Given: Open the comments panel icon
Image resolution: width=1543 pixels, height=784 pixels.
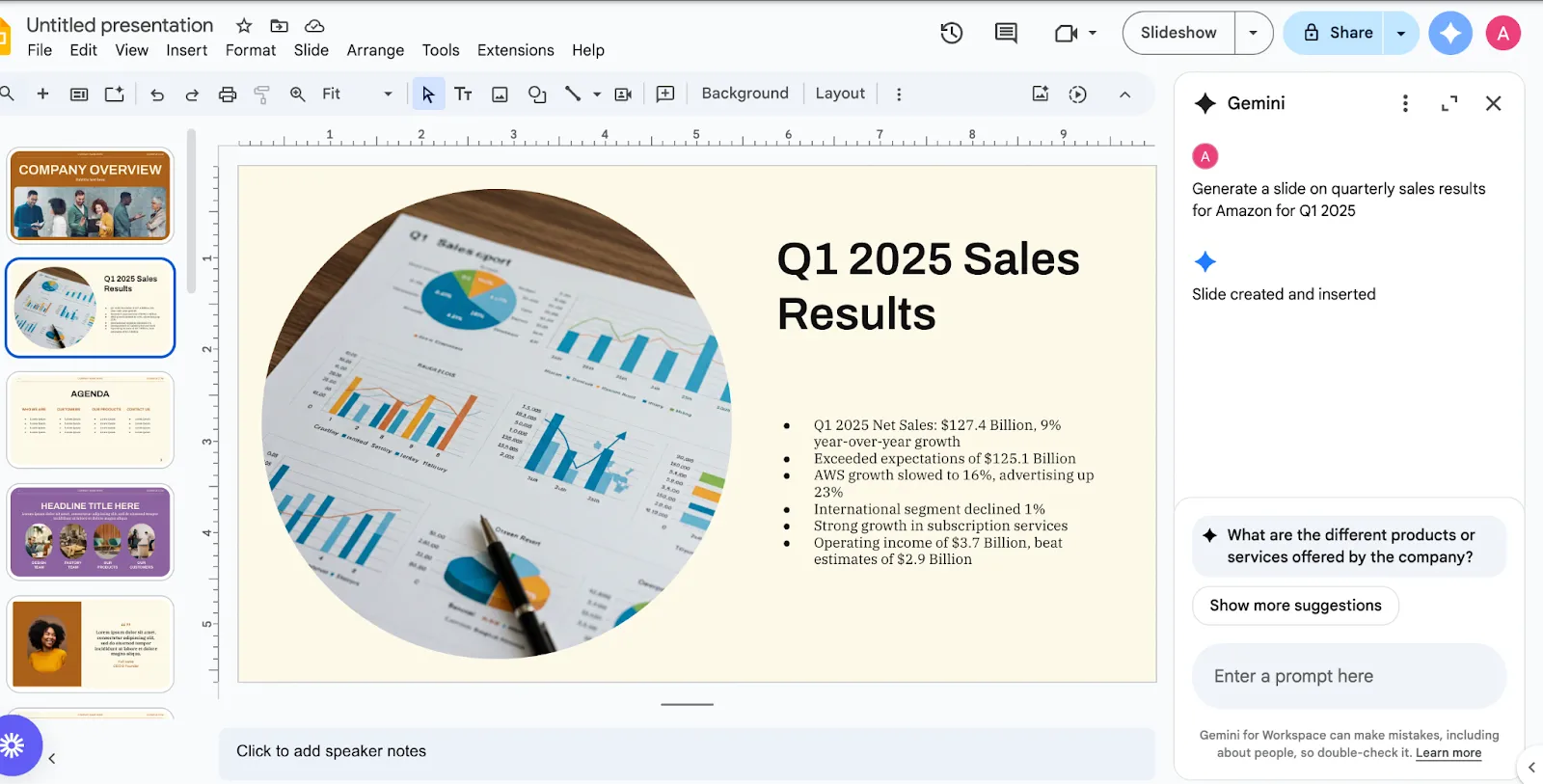Looking at the screenshot, I should coord(1006,33).
